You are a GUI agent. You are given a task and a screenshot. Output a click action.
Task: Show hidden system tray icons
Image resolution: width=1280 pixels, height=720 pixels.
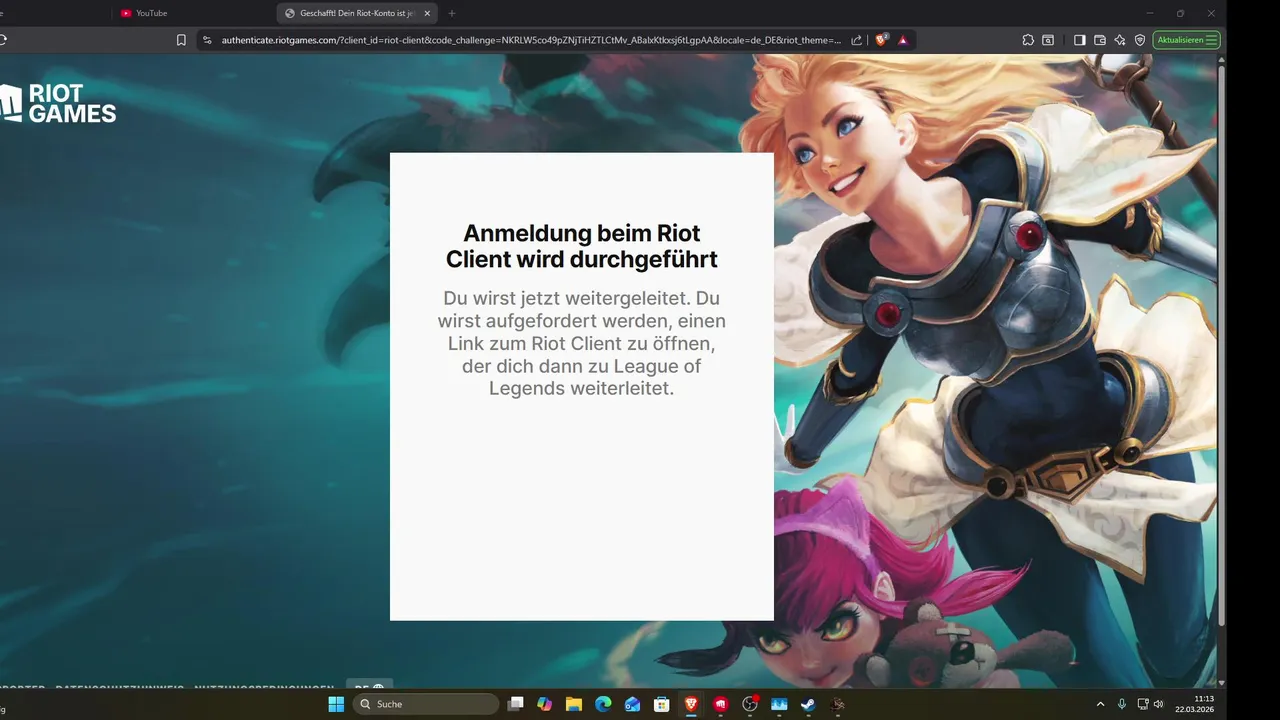coord(1101,704)
